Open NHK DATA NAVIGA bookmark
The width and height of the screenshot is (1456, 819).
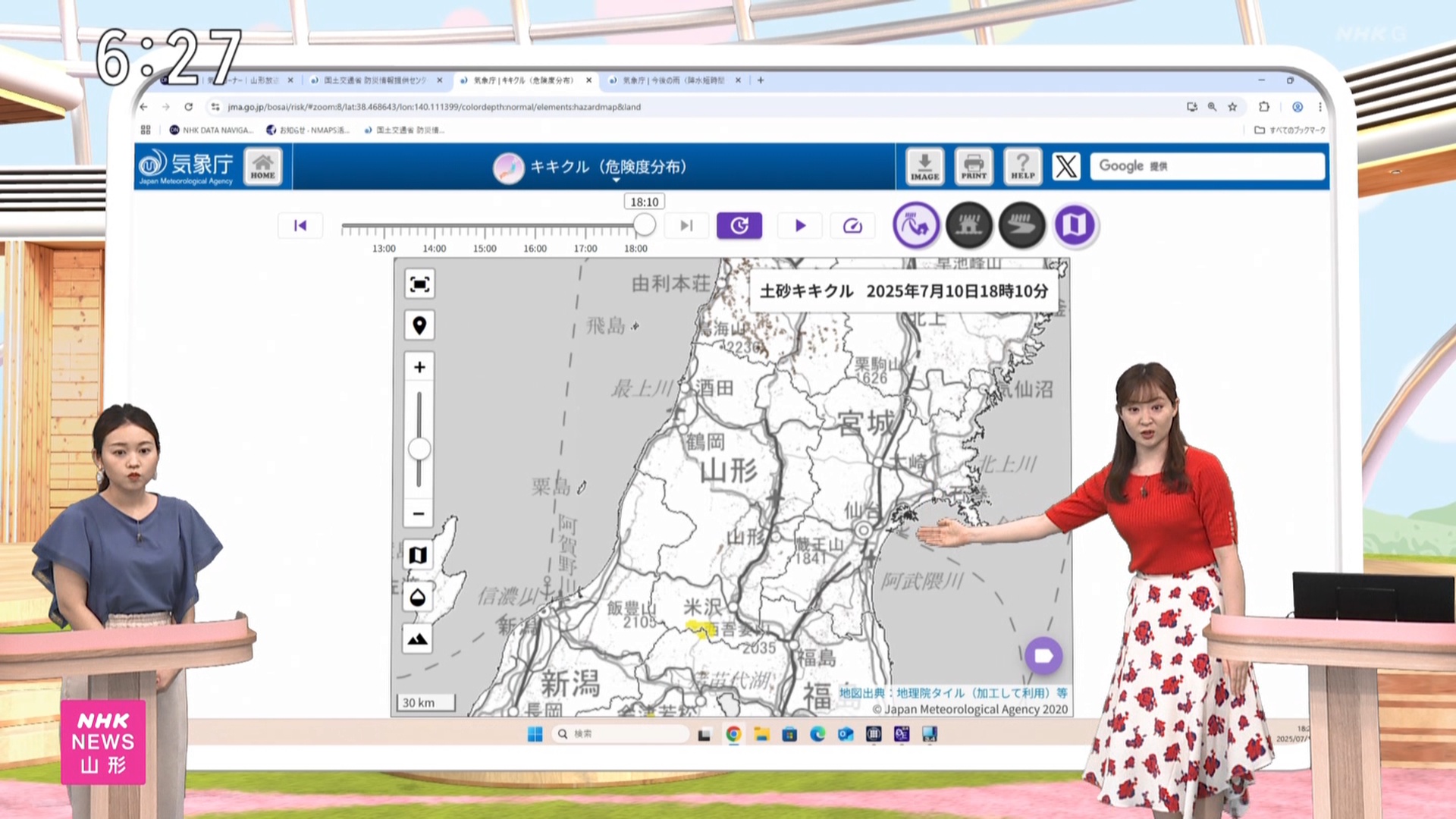[212, 130]
